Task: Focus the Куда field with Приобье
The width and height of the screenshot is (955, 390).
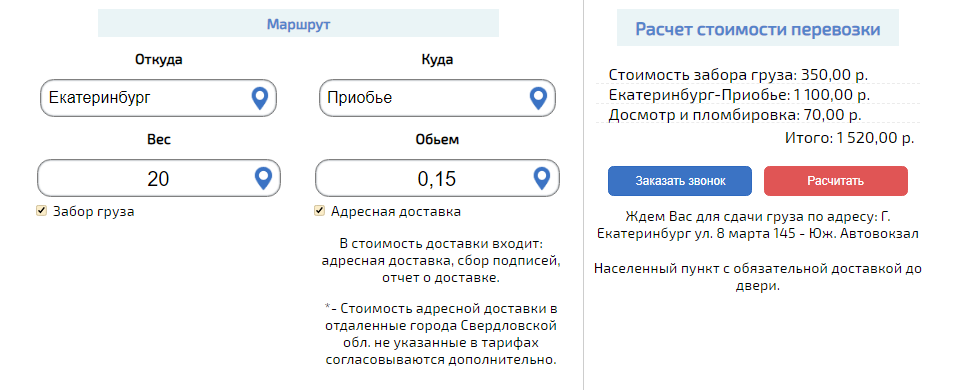Action: pos(437,98)
